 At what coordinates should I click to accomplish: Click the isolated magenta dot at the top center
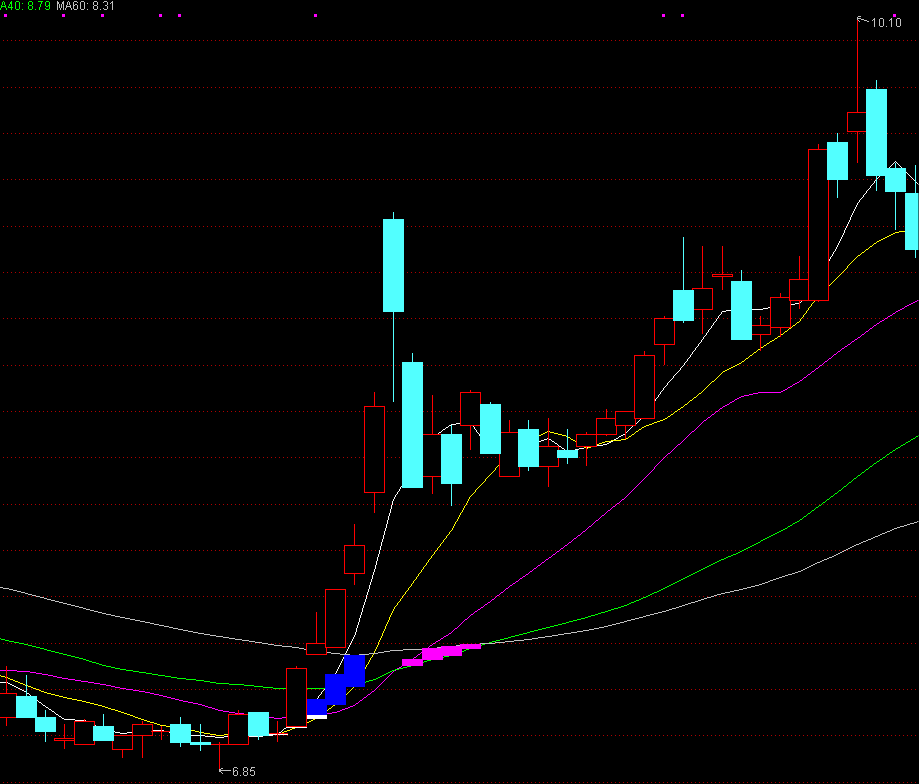(316, 16)
